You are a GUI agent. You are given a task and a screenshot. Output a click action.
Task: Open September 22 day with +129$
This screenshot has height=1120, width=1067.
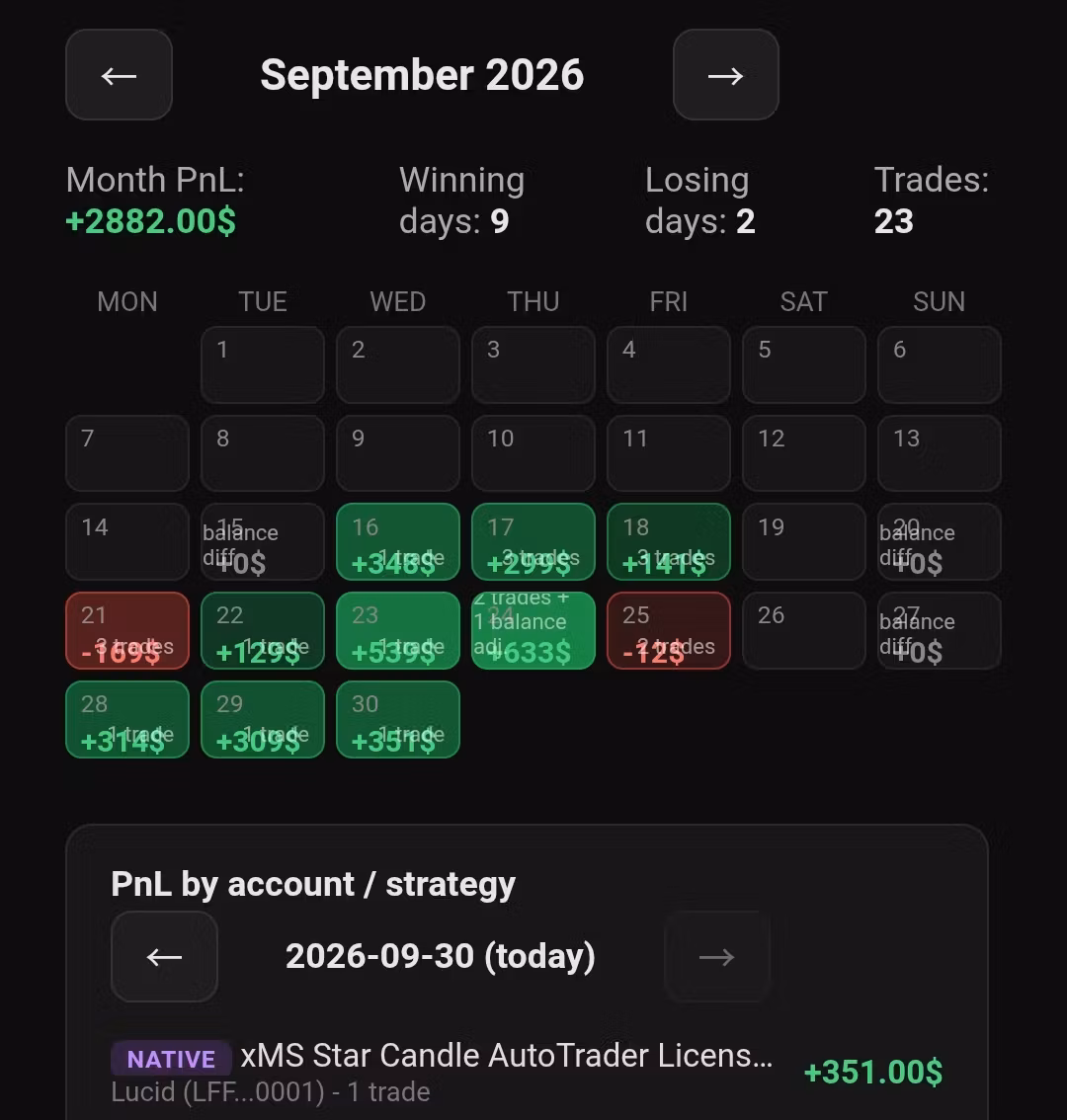(x=262, y=631)
